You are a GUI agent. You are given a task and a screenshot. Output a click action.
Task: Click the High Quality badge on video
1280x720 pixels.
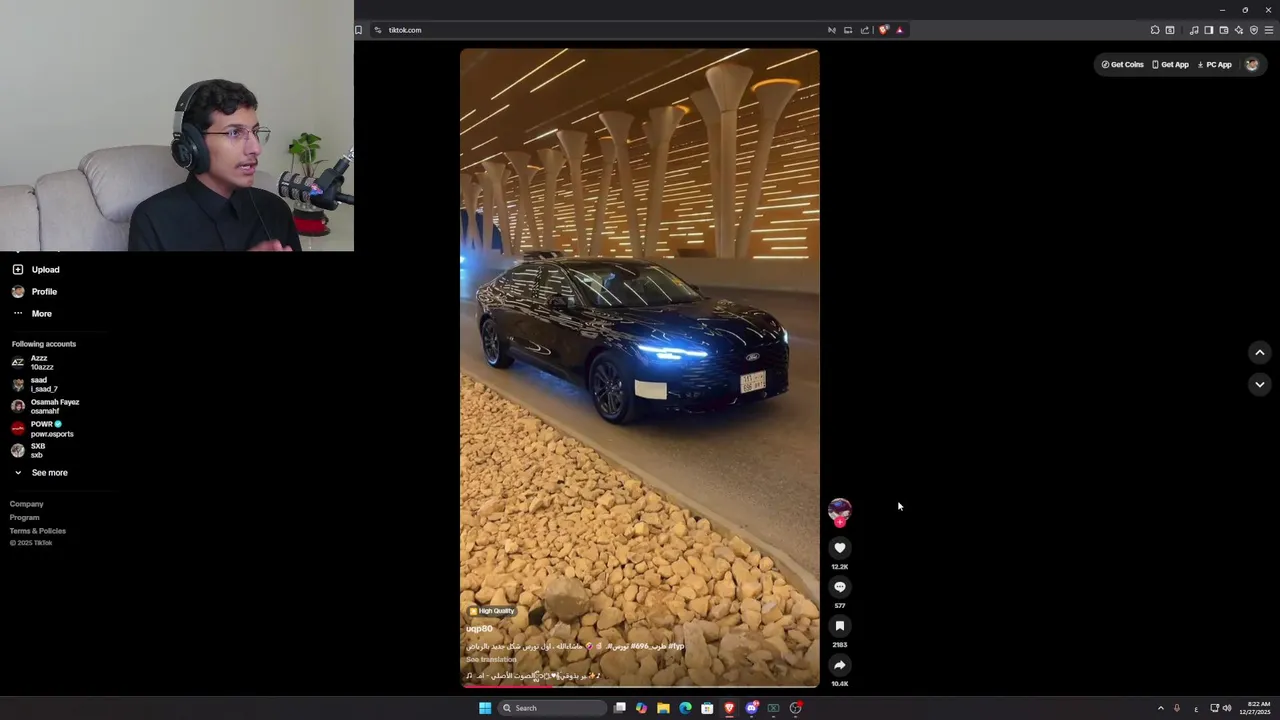[x=492, y=611]
